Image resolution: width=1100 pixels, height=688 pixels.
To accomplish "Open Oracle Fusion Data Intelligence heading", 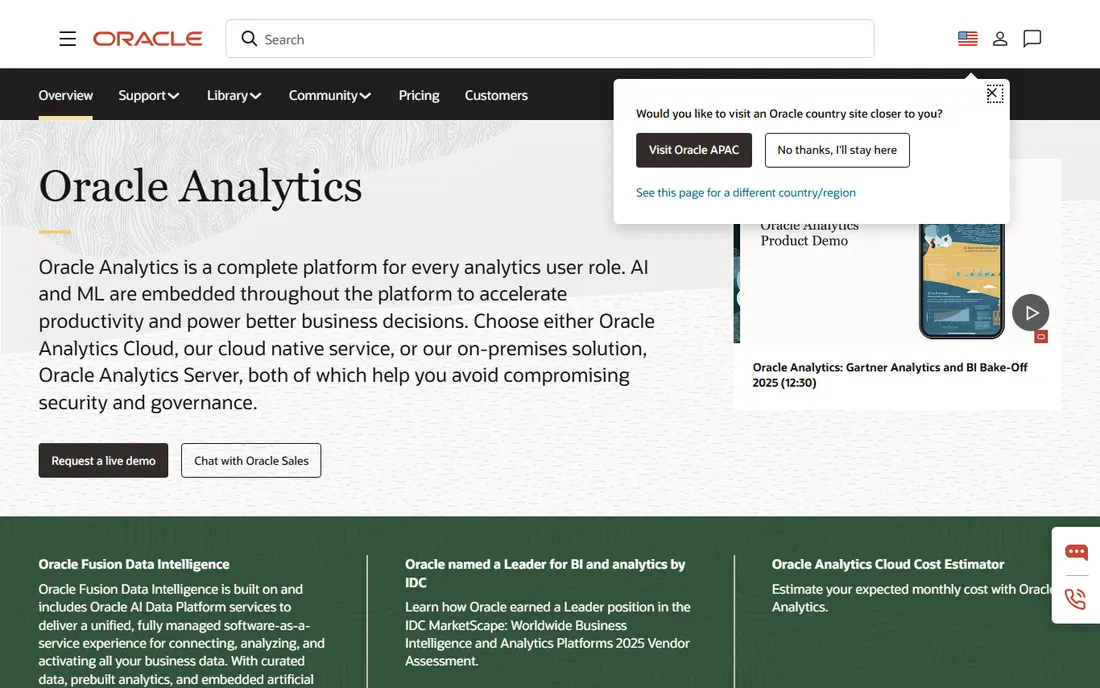I will tap(134, 564).
